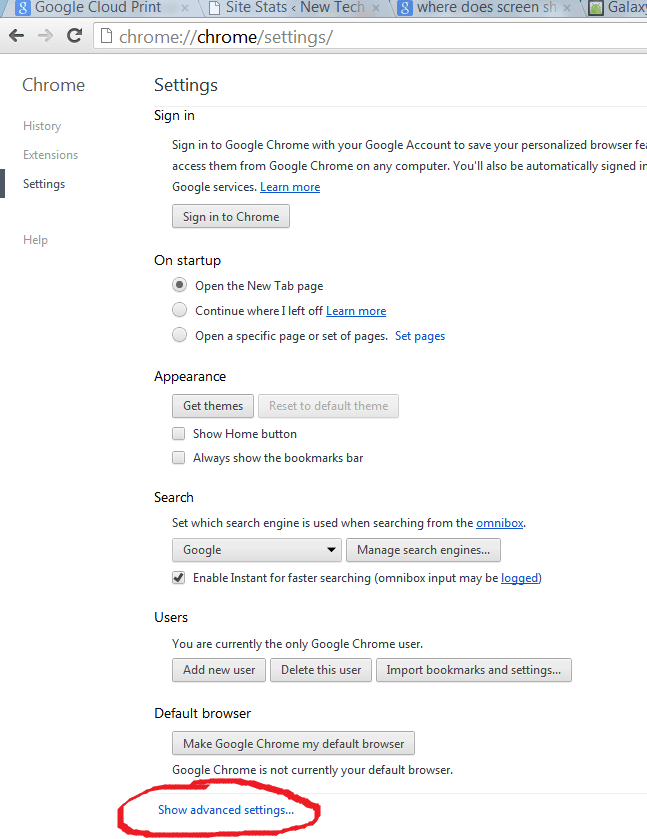647x839 pixels.
Task: Choose Continue where I left off
Action: [179, 311]
